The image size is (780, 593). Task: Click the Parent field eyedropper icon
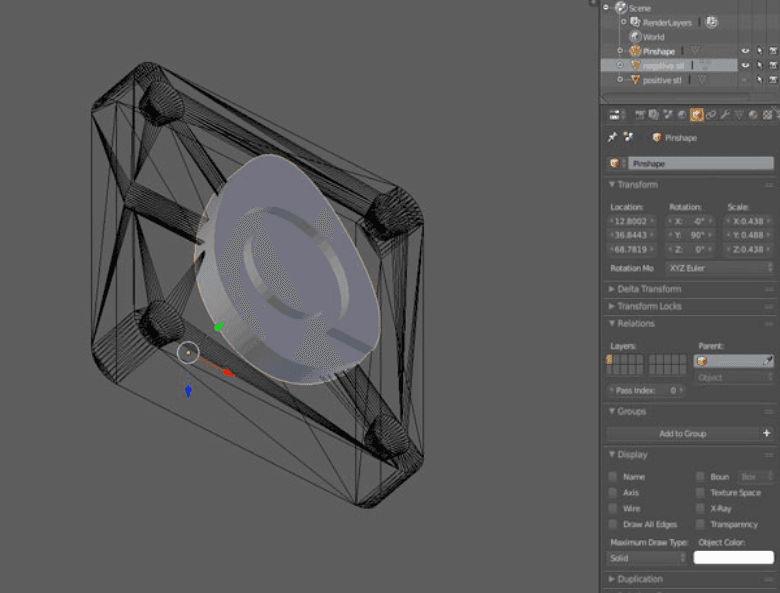pos(767,360)
